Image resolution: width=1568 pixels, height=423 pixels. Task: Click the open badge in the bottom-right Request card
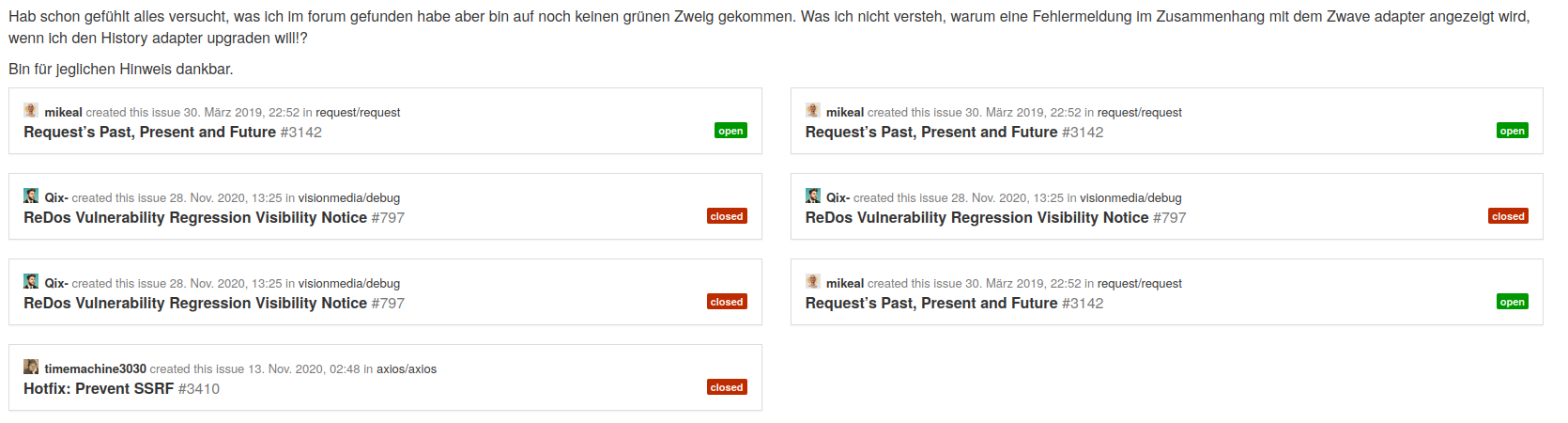[x=1512, y=302]
